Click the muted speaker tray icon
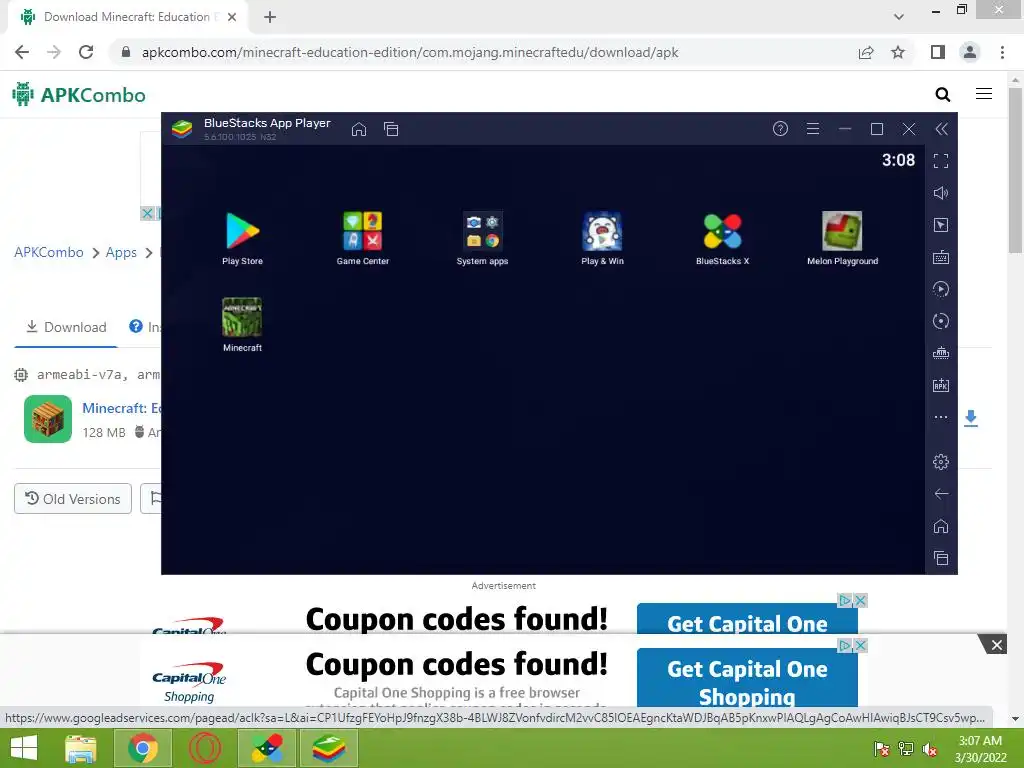The image size is (1024, 768). pyautogui.click(x=930, y=749)
